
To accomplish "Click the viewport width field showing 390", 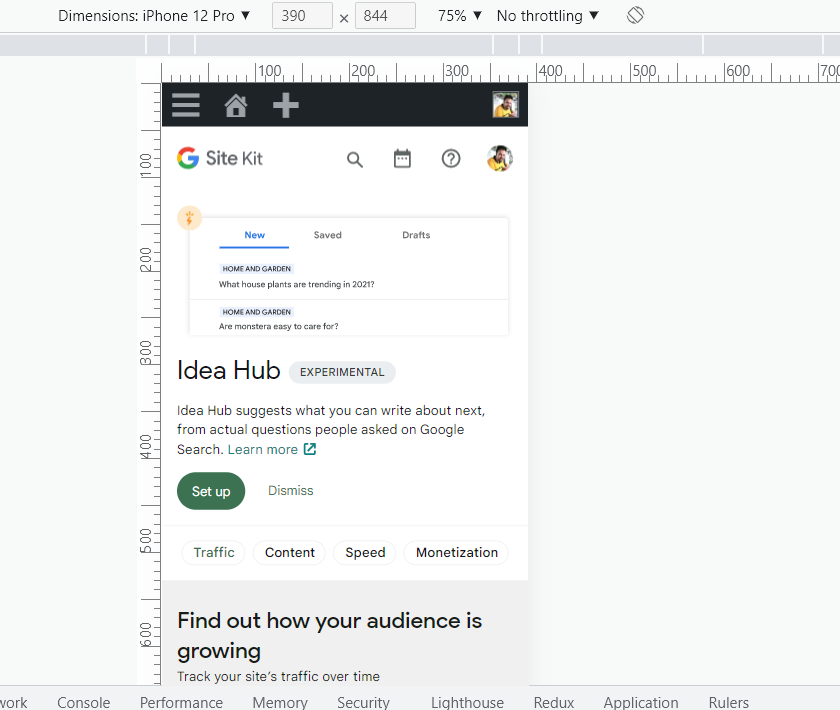I will pos(302,16).
